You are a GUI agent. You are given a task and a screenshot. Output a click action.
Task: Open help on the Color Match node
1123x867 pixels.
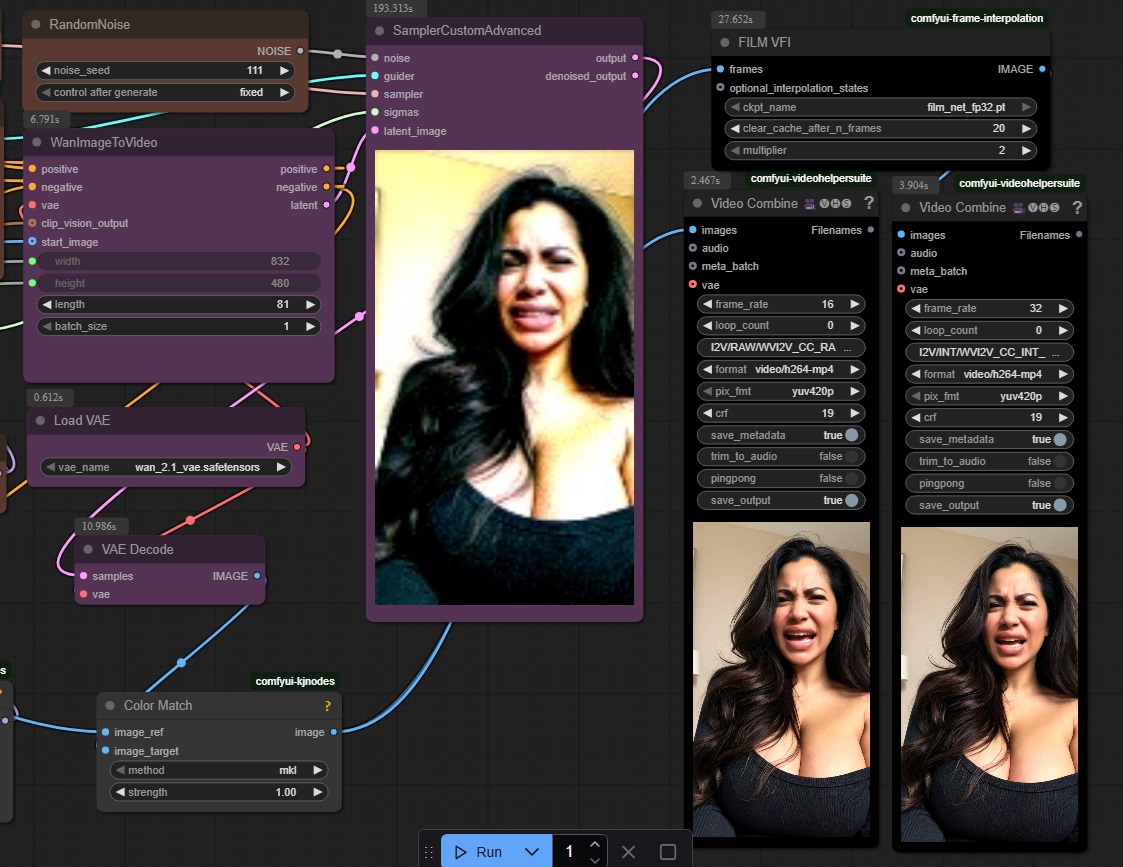(x=327, y=706)
